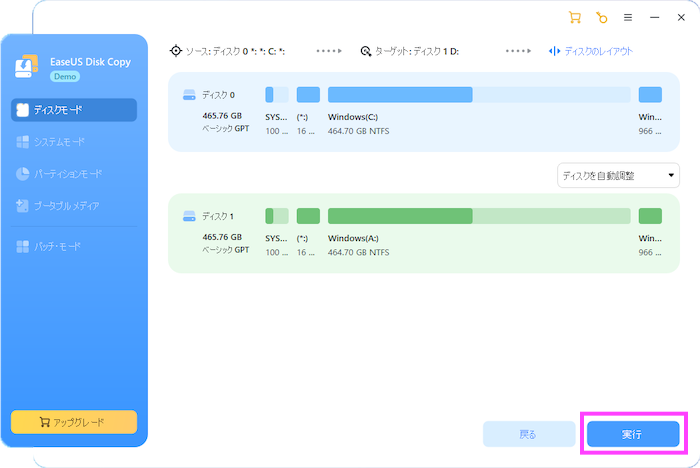The image size is (700, 468).
Task: Click the ディスクモード sidebar icon
Action: 22,110
